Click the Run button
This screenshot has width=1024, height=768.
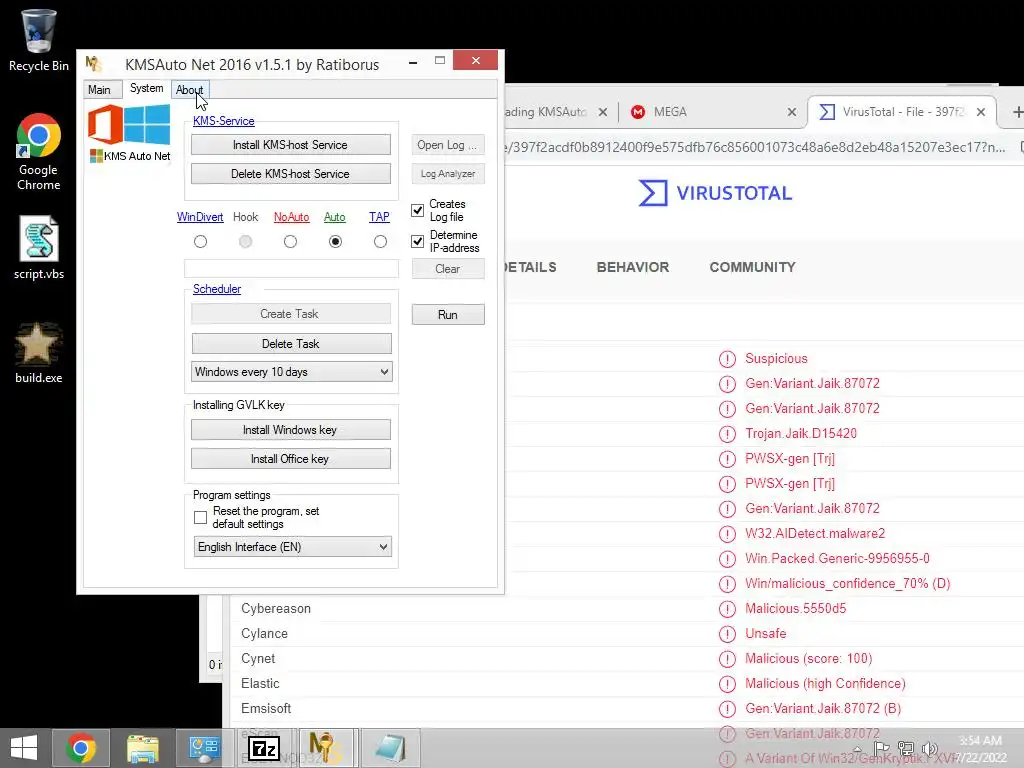click(x=448, y=315)
